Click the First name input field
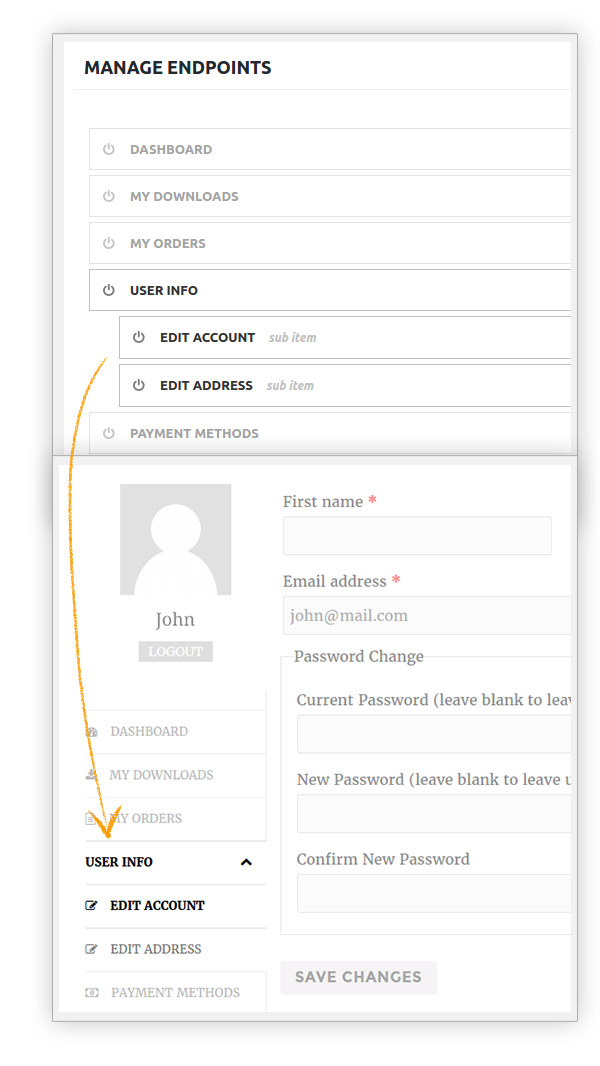The image size is (600, 1066). pos(417,536)
